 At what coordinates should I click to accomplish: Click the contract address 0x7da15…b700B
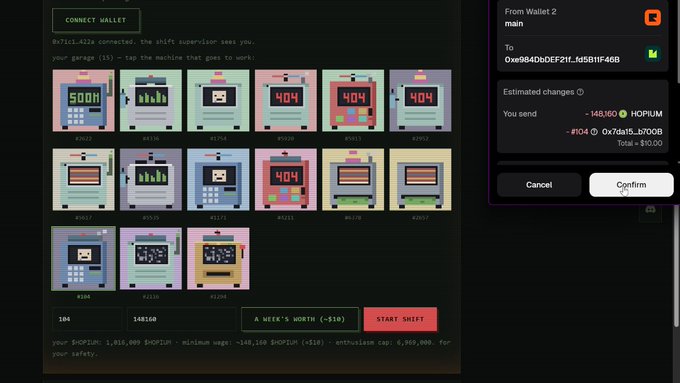[x=632, y=132]
